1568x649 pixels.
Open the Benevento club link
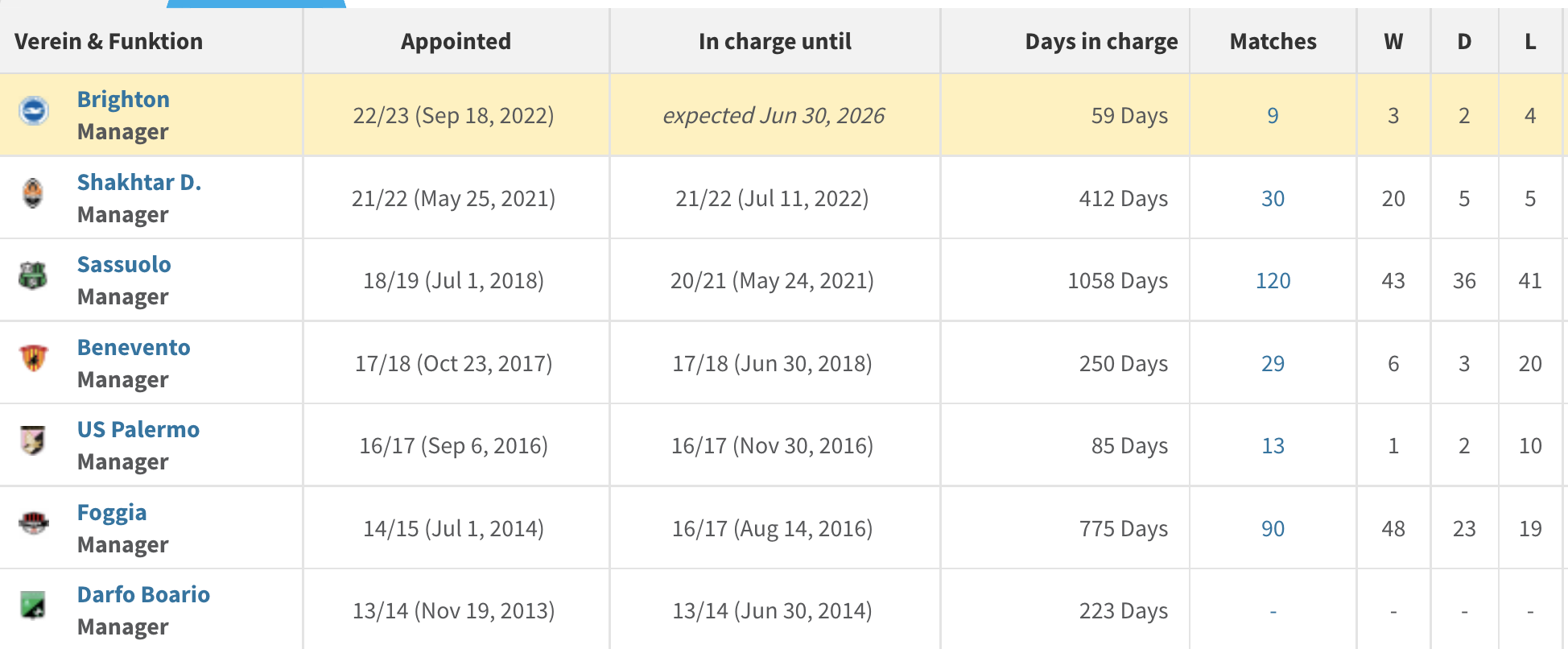pos(134,347)
